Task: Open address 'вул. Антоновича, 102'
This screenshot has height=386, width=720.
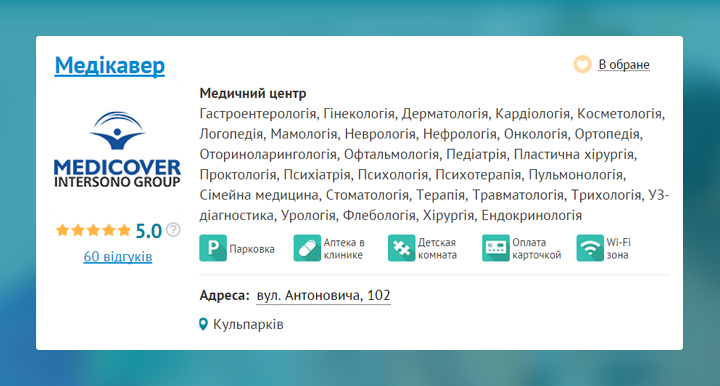Action: (x=323, y=295)
